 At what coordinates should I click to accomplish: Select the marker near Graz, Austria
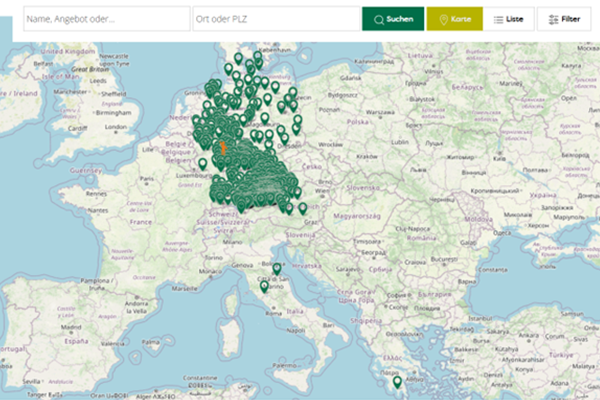point(303,207)
